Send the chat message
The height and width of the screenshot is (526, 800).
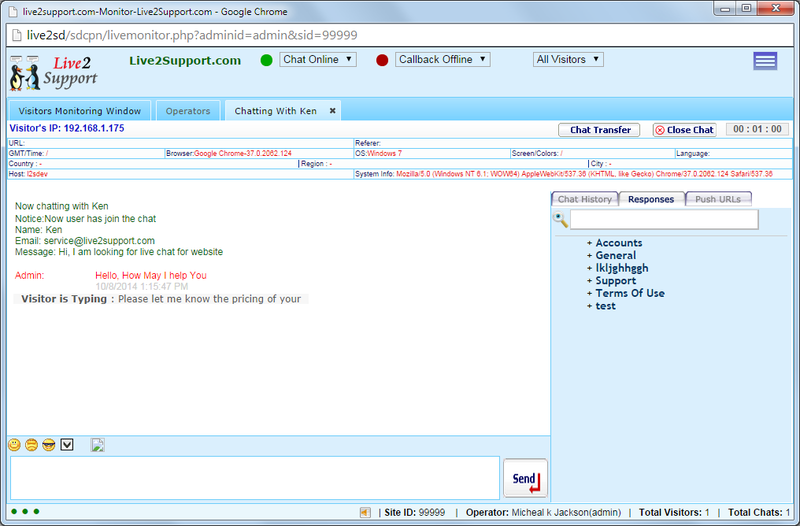(x=526, y=479)
